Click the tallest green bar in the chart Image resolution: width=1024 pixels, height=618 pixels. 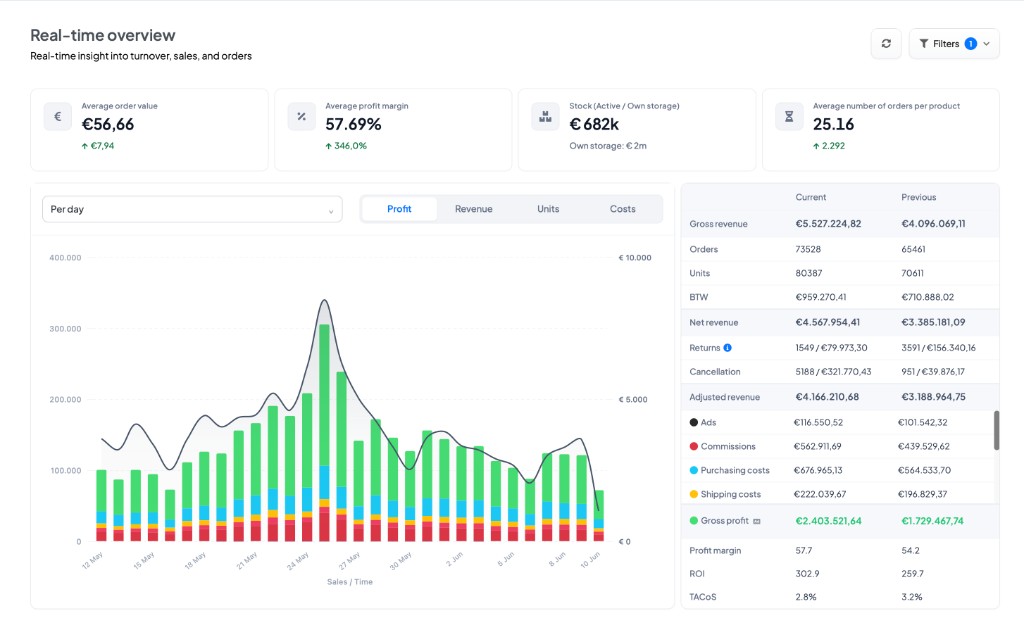pos(324,395)
